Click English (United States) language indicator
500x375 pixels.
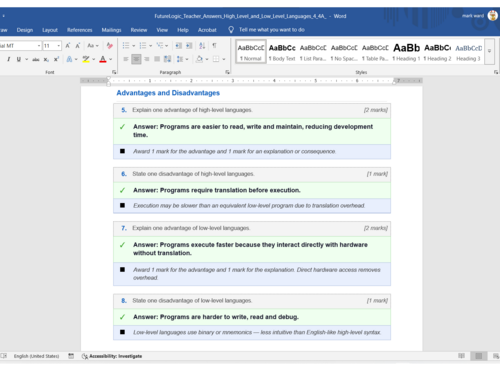[x=36, y=356]
